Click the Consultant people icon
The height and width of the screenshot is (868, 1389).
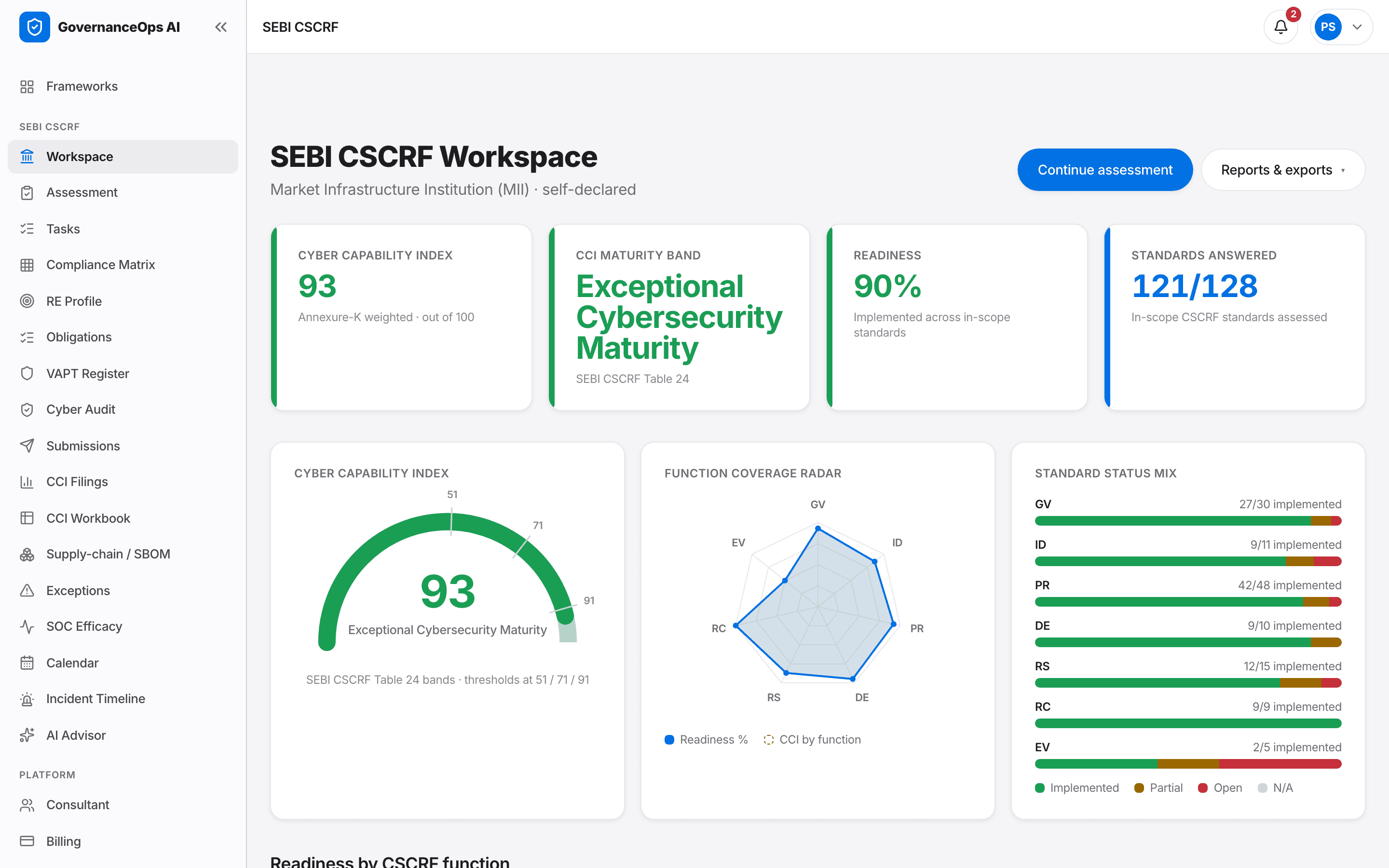click(27, 805)
